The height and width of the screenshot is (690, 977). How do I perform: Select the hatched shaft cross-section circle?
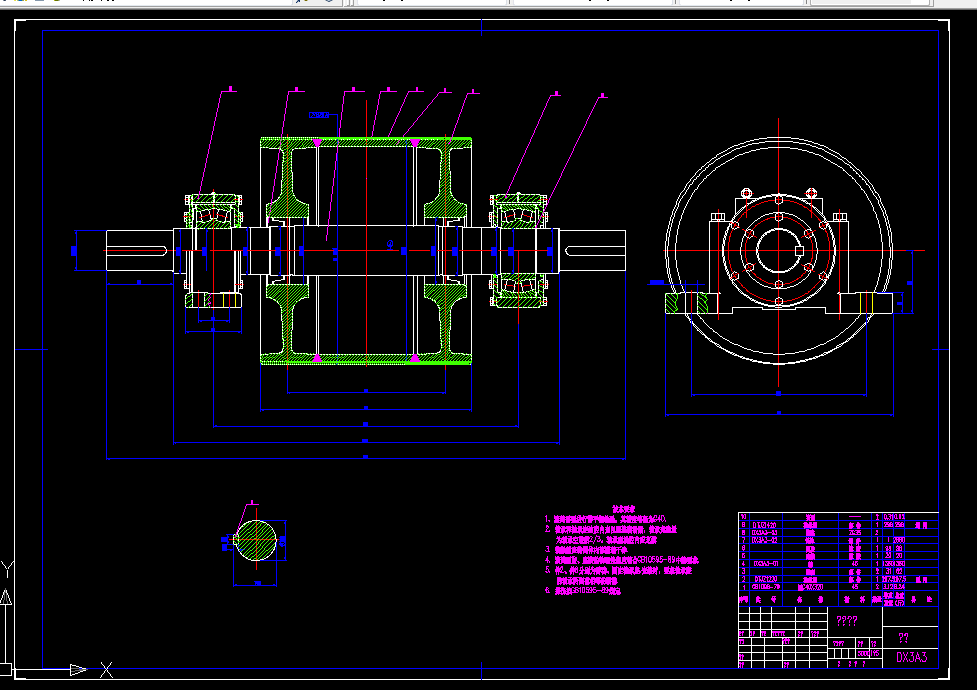[x=255, y=540]
